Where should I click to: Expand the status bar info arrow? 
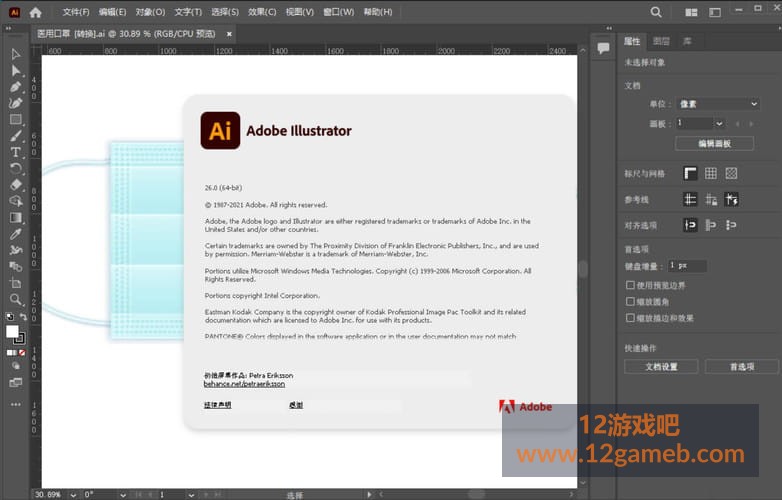pyautogui.click(x=369, y=495)
